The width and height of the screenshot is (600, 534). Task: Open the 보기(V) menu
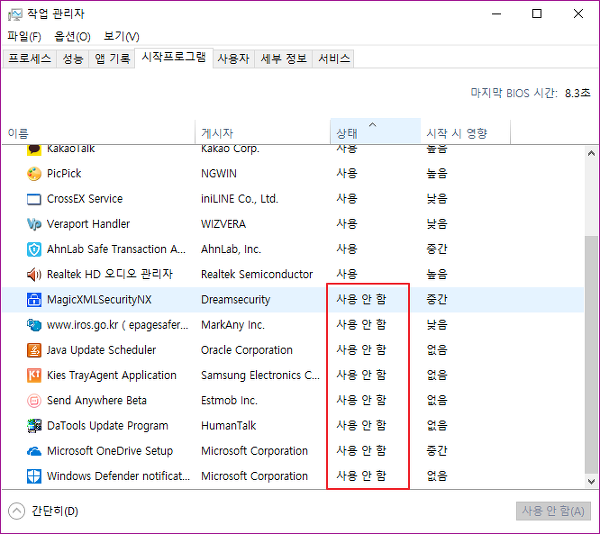(121, 37)
